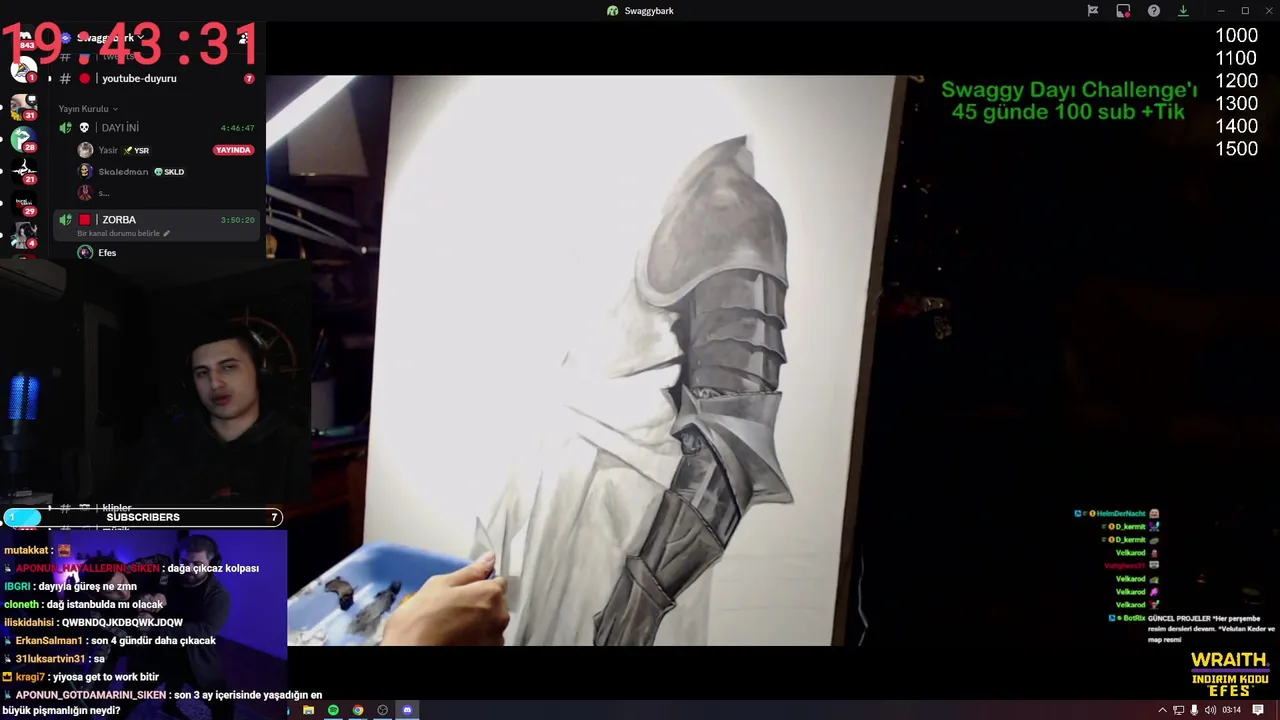Open server icon with badge 1
Image resolution: width=1280 pixels, height=720 pixels.
pyautogui.click(x=23, y=70)
